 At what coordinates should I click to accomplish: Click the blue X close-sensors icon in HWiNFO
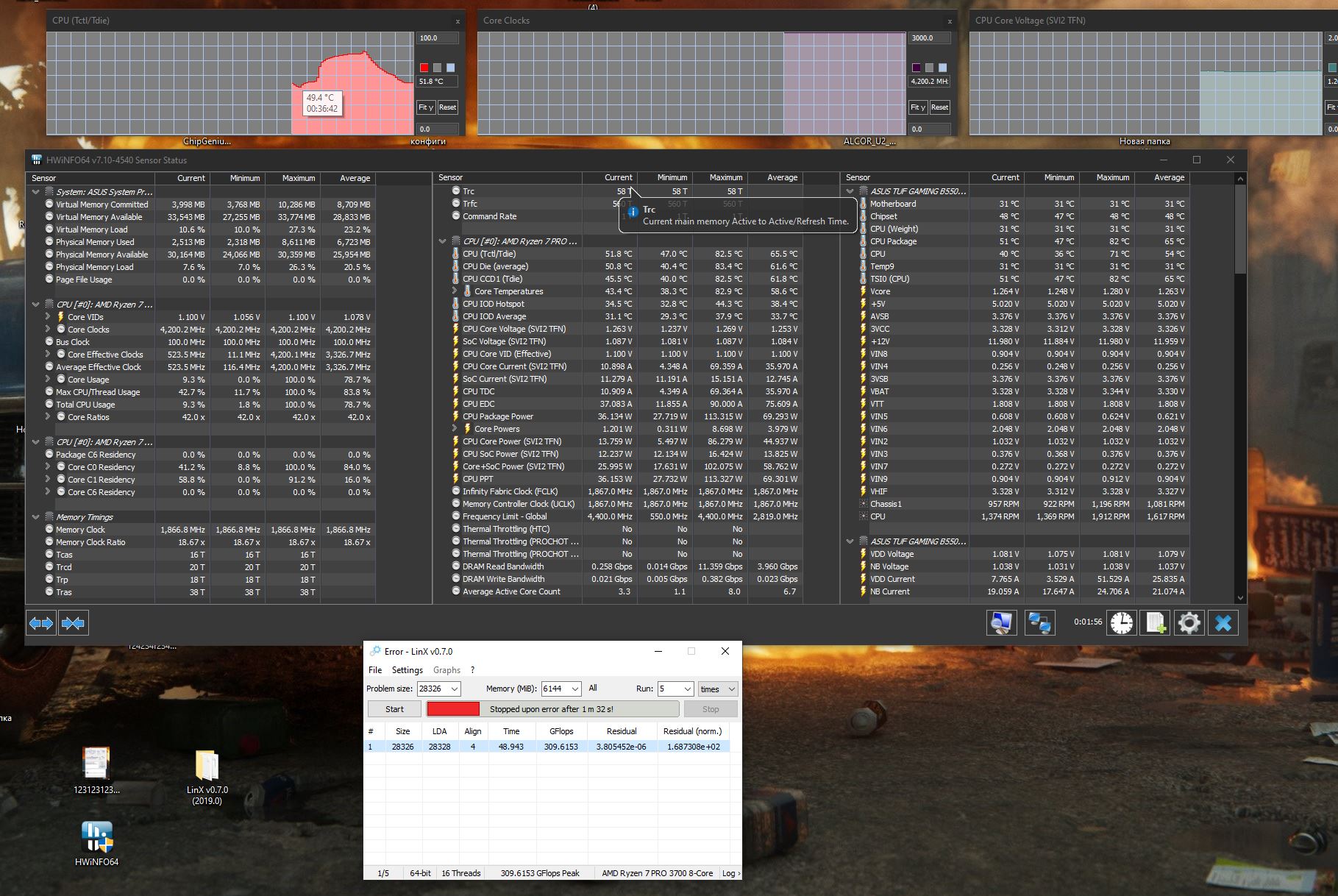(1223, 623)
